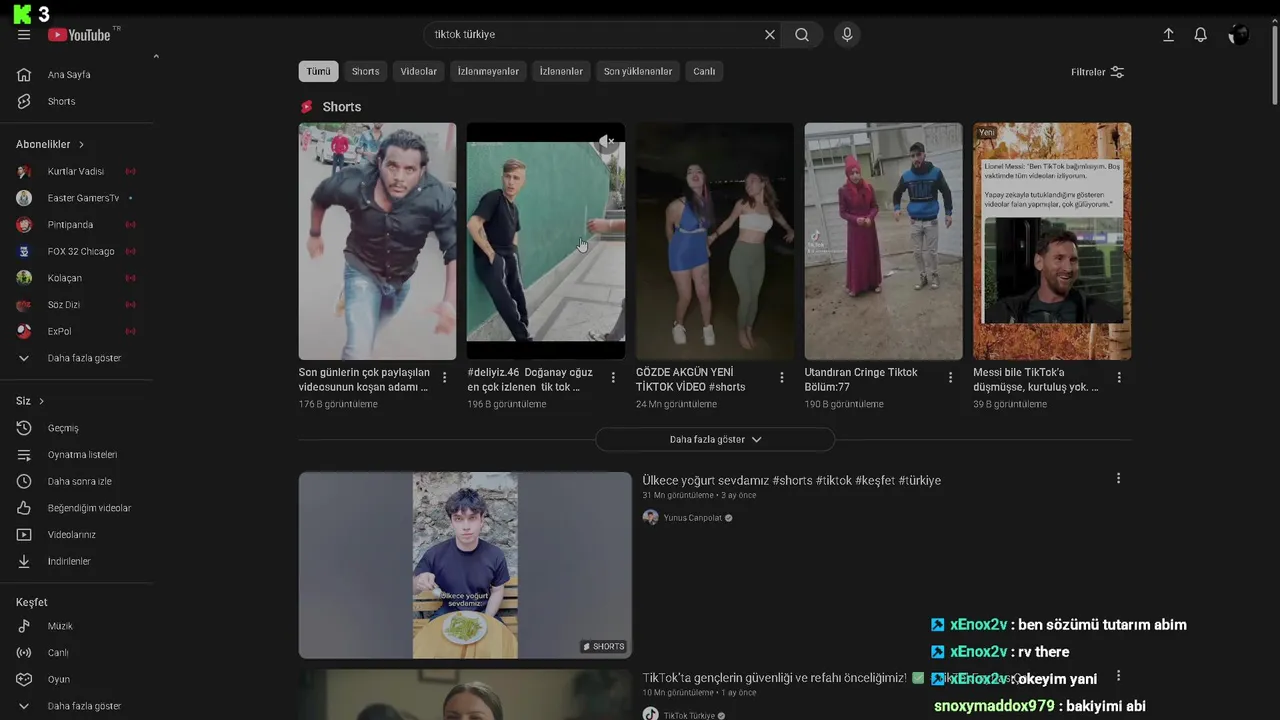Open TikTok Türkiye channel link

point(689,715)
